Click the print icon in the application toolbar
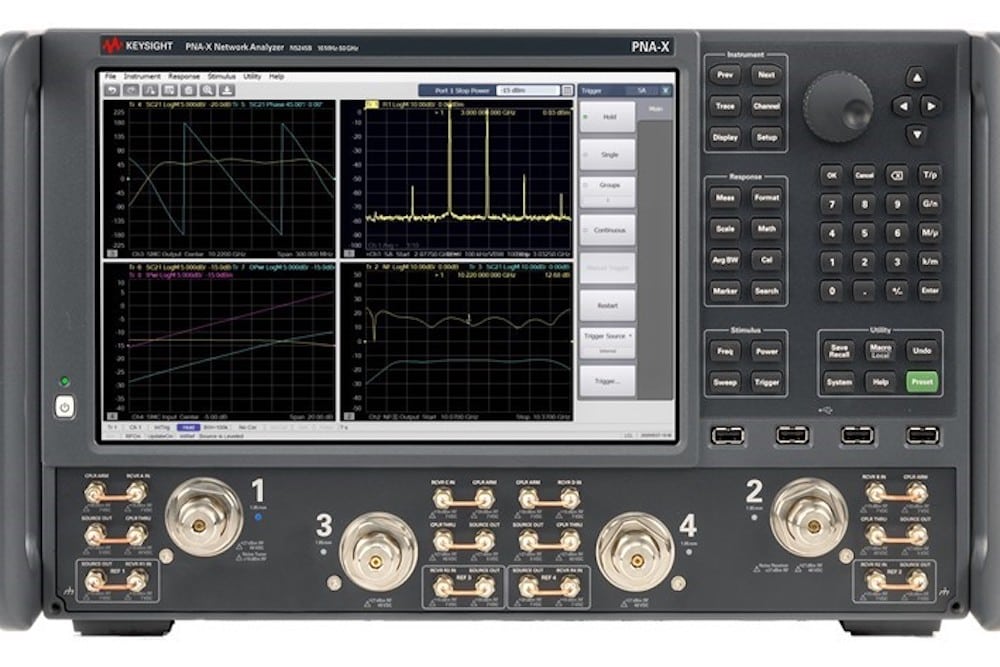 point(170,90)
